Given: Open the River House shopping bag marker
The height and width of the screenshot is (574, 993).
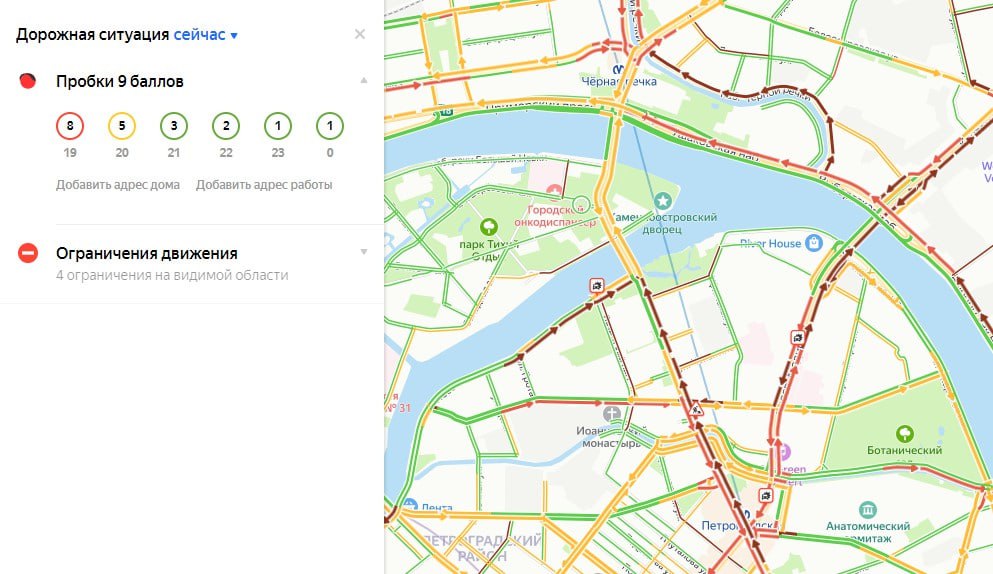Looking at the screenshot, I should 815,242.
